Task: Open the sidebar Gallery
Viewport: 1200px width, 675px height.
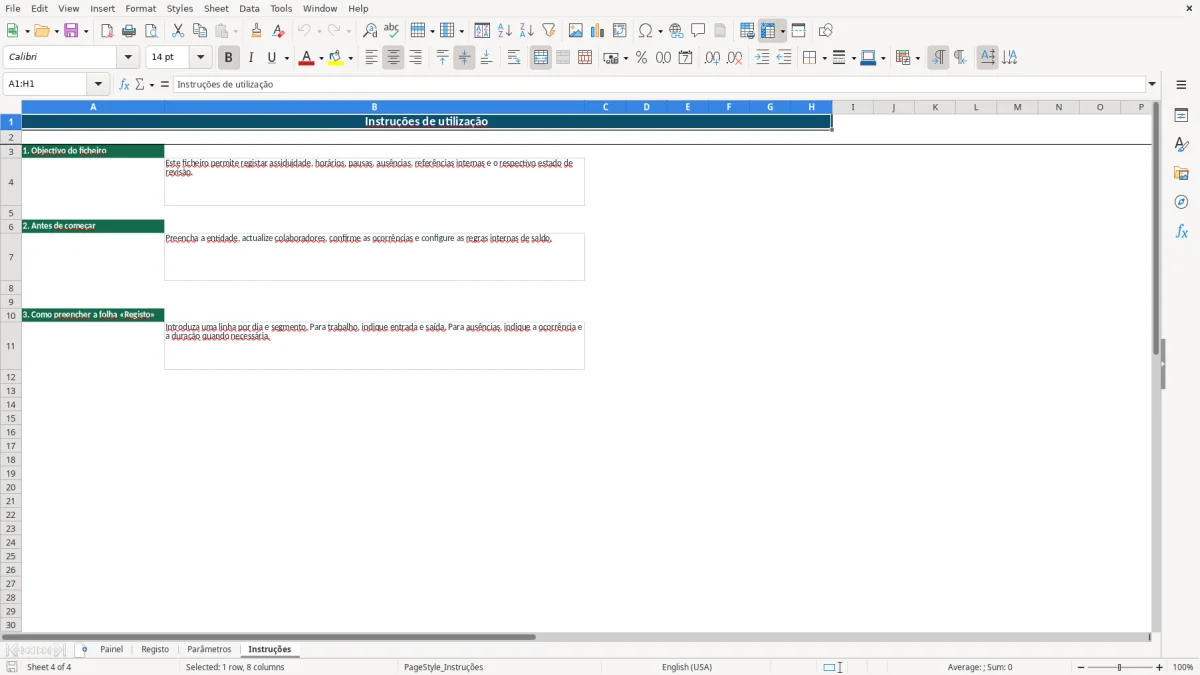Action: coord(1181,173)
